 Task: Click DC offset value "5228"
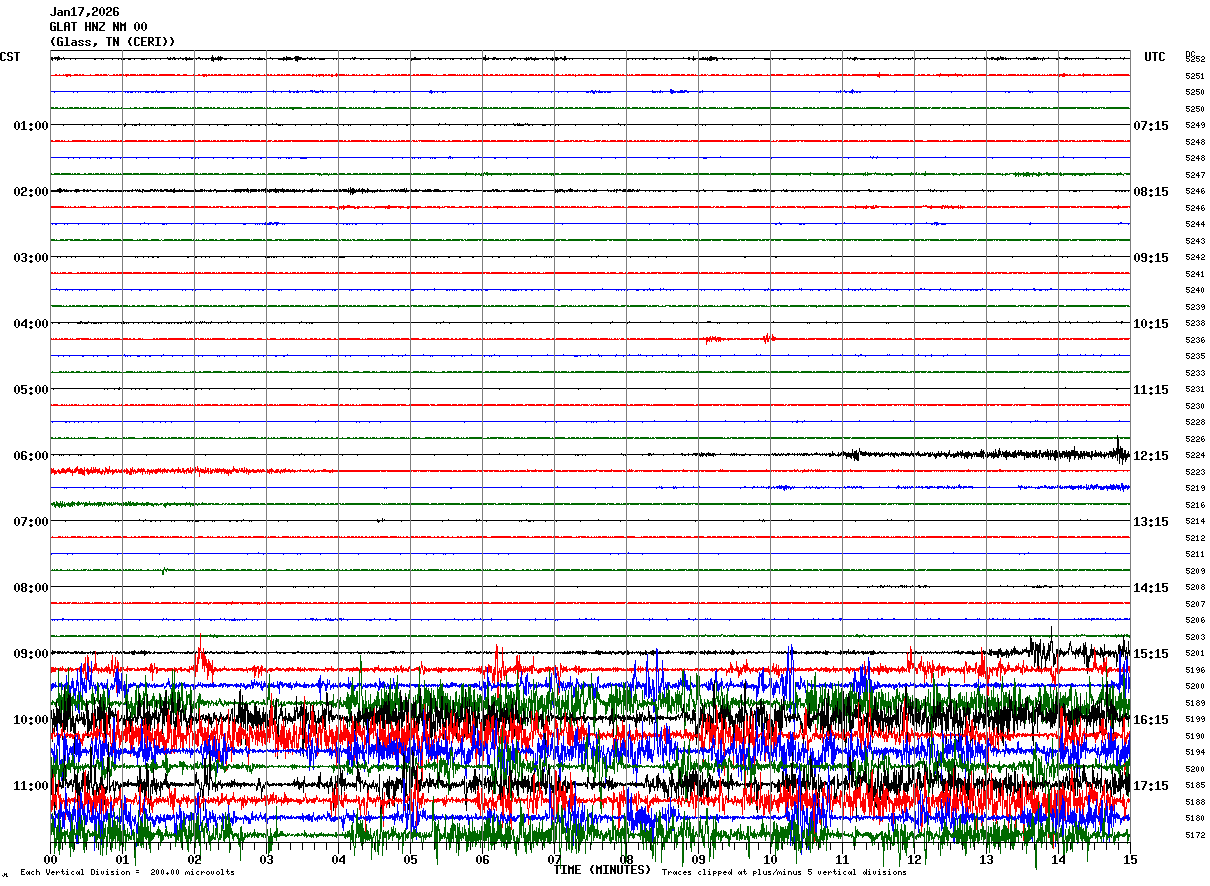(x=1195, y=423)
